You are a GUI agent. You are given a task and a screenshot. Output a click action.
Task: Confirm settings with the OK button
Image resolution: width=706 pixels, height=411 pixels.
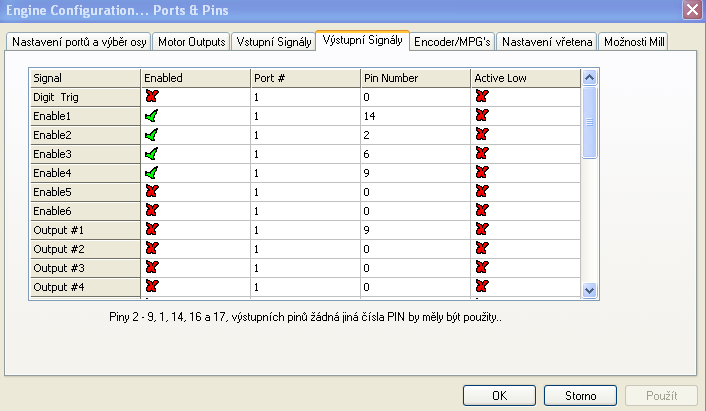click(500, 395)
